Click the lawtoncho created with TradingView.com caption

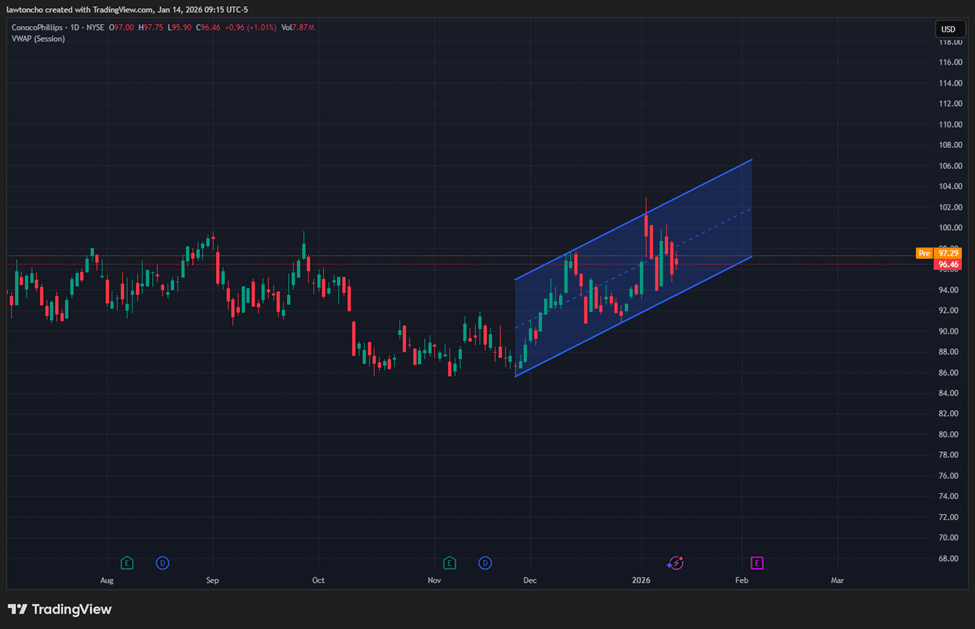point(127,9)
